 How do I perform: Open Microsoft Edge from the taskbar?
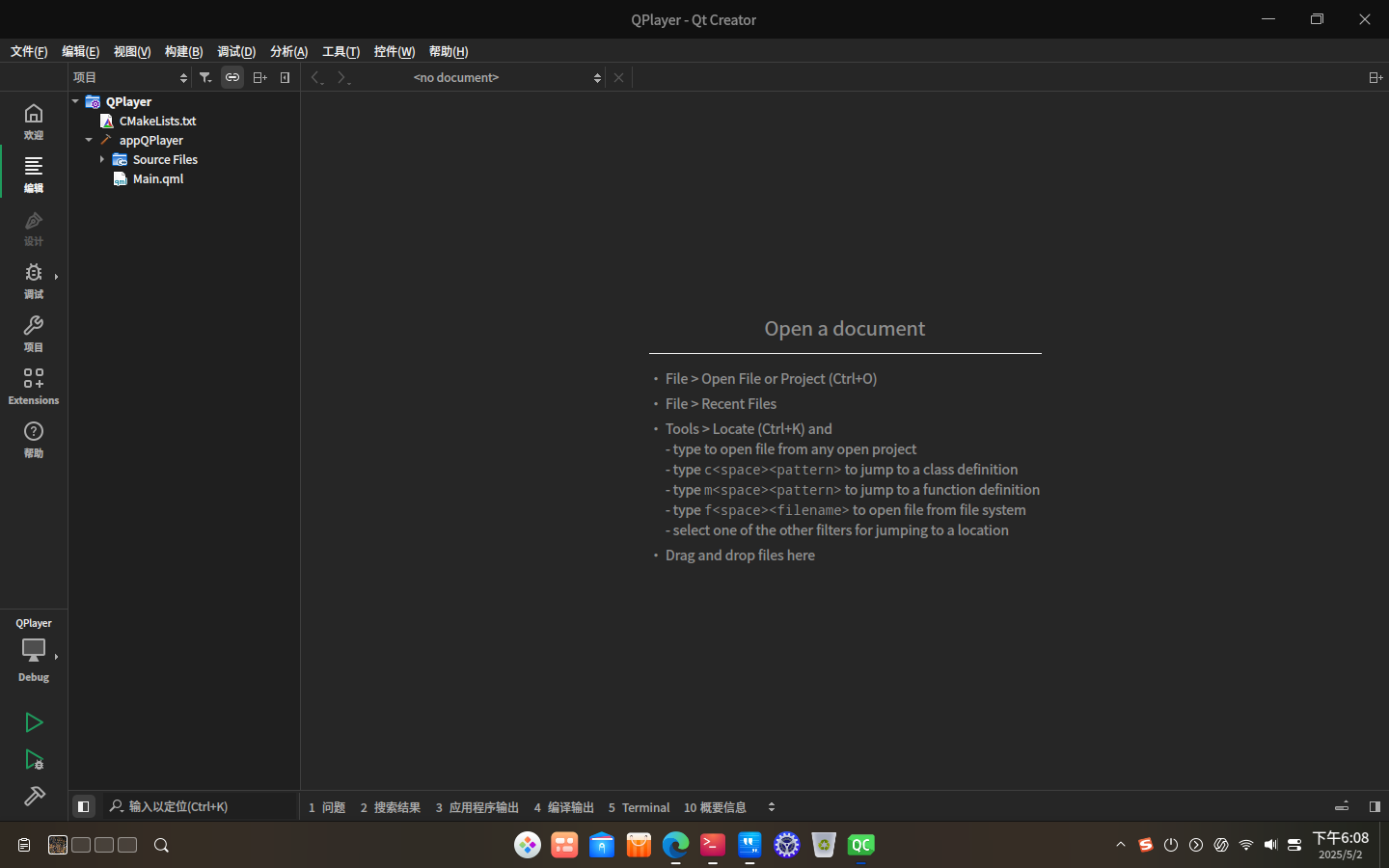[675, 845]
